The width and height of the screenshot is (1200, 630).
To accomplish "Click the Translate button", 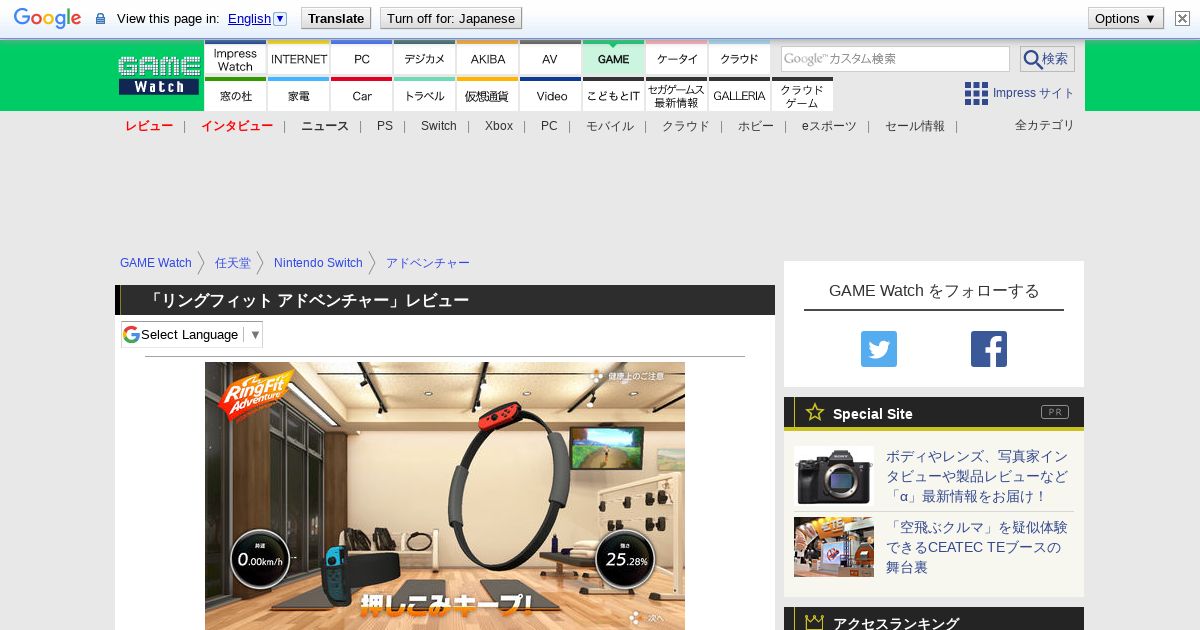I will point(335,18).
